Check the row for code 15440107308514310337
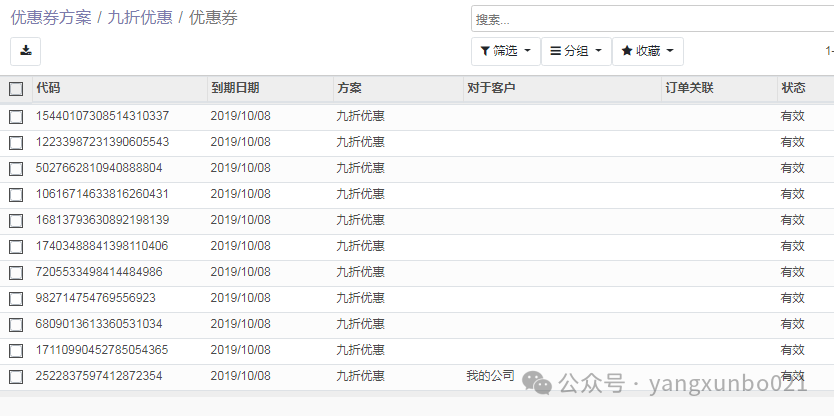 [16, 117]
